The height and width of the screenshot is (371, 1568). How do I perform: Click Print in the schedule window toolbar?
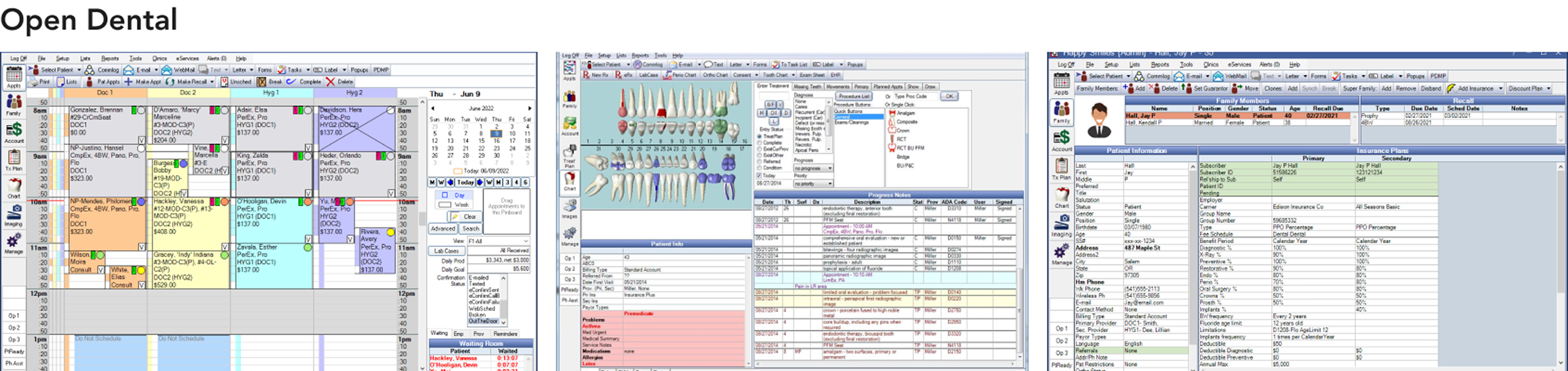pyautogui.click(x=39, y=82)
